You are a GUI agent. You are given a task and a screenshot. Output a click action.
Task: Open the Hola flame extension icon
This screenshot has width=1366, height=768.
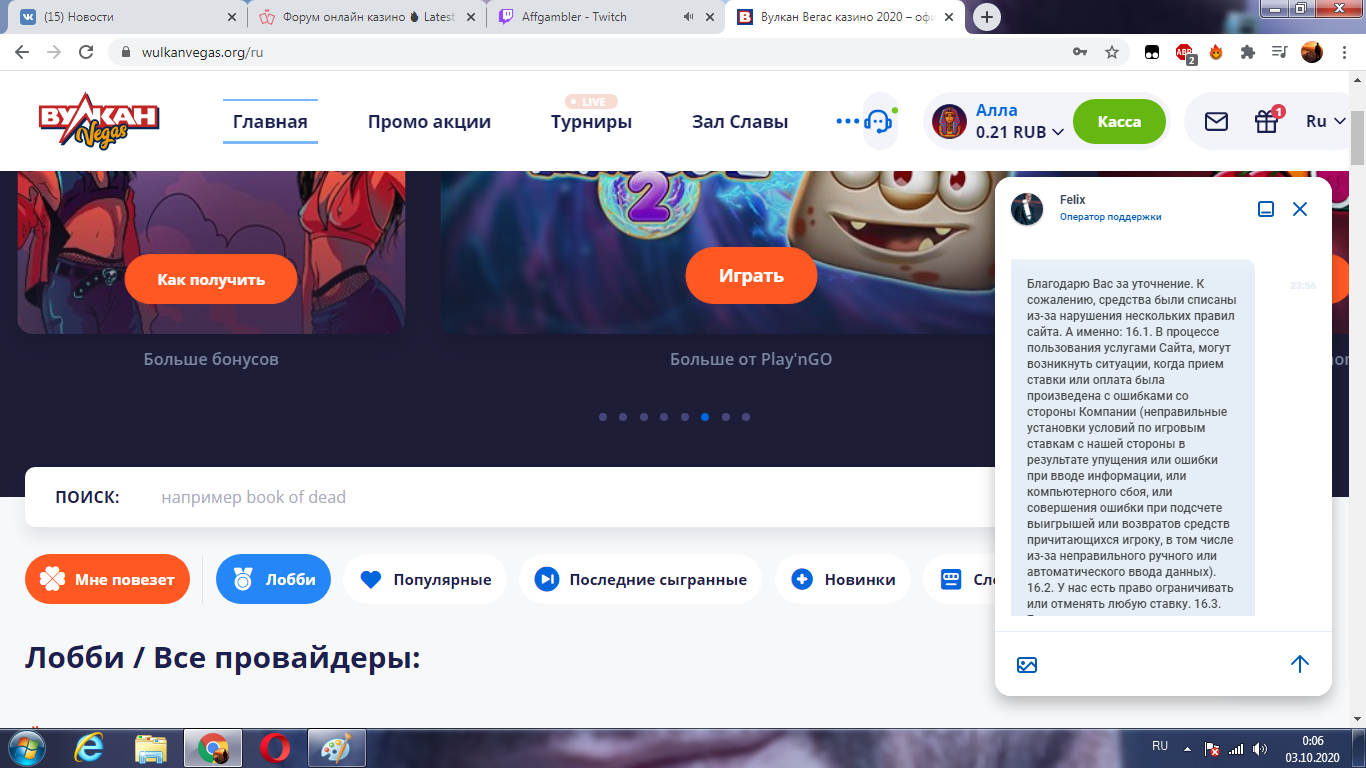click(1216, 52)
